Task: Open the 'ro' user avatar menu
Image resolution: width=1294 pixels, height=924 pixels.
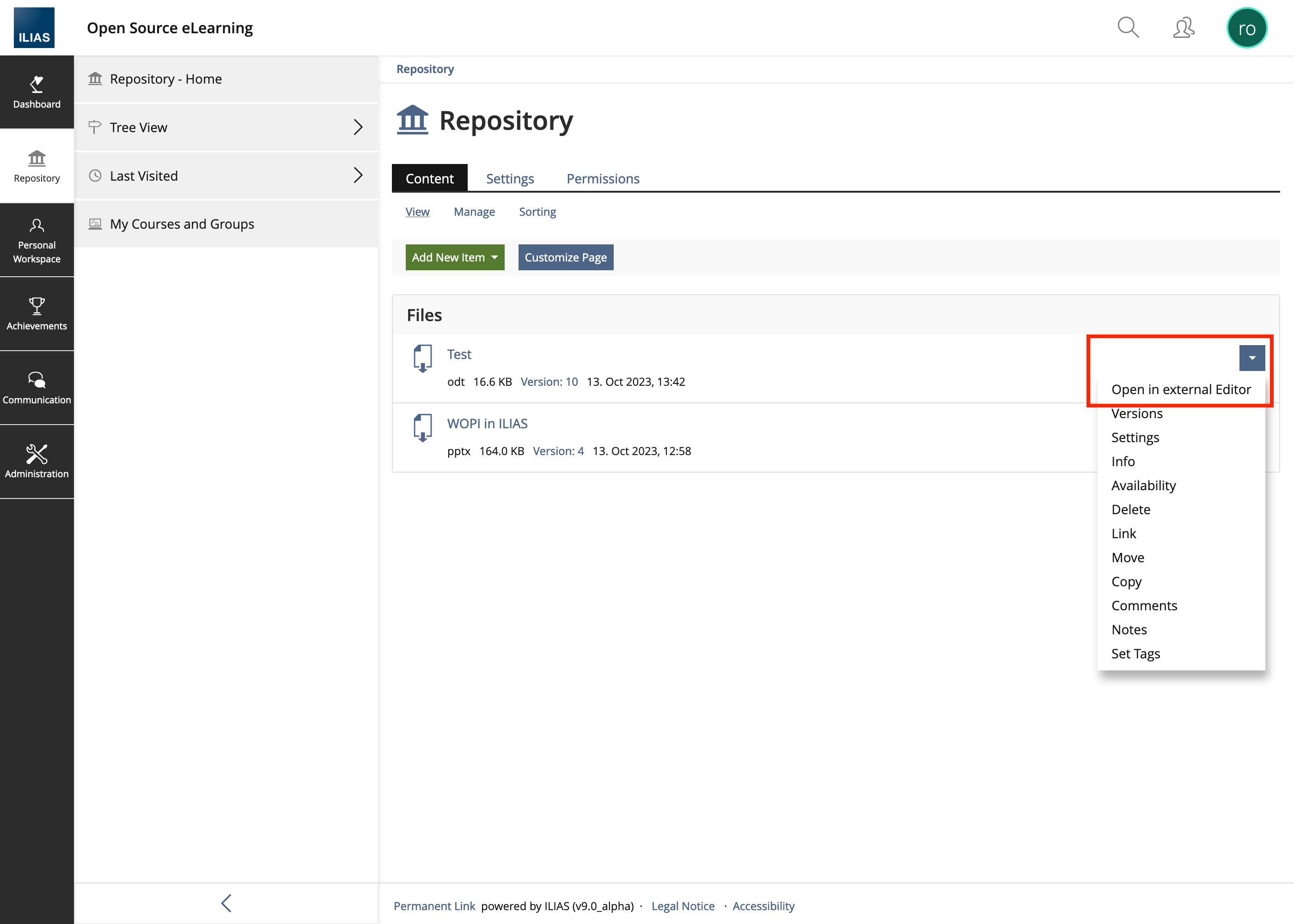Action: coord(1246,28)
